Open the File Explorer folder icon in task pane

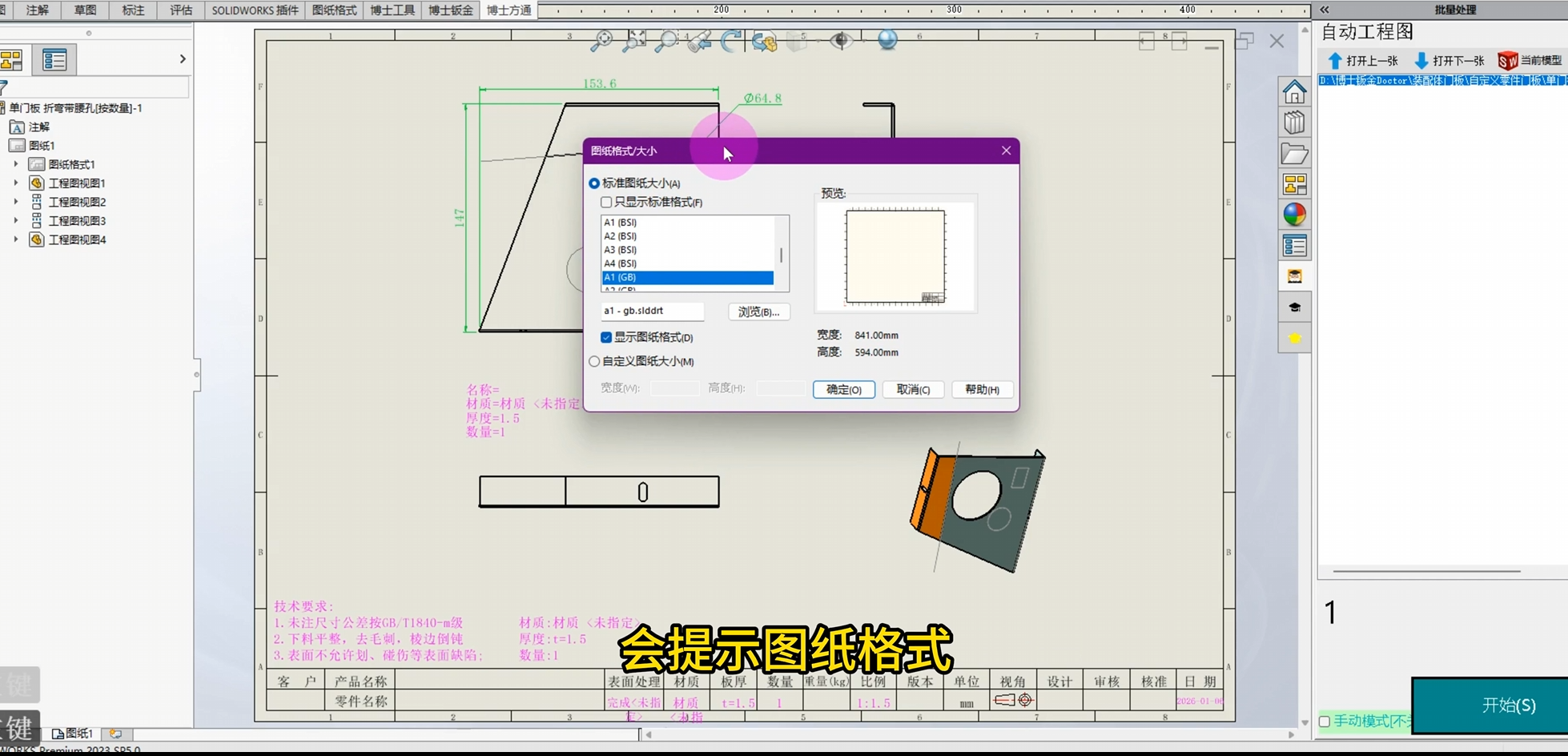[1294, 154]
